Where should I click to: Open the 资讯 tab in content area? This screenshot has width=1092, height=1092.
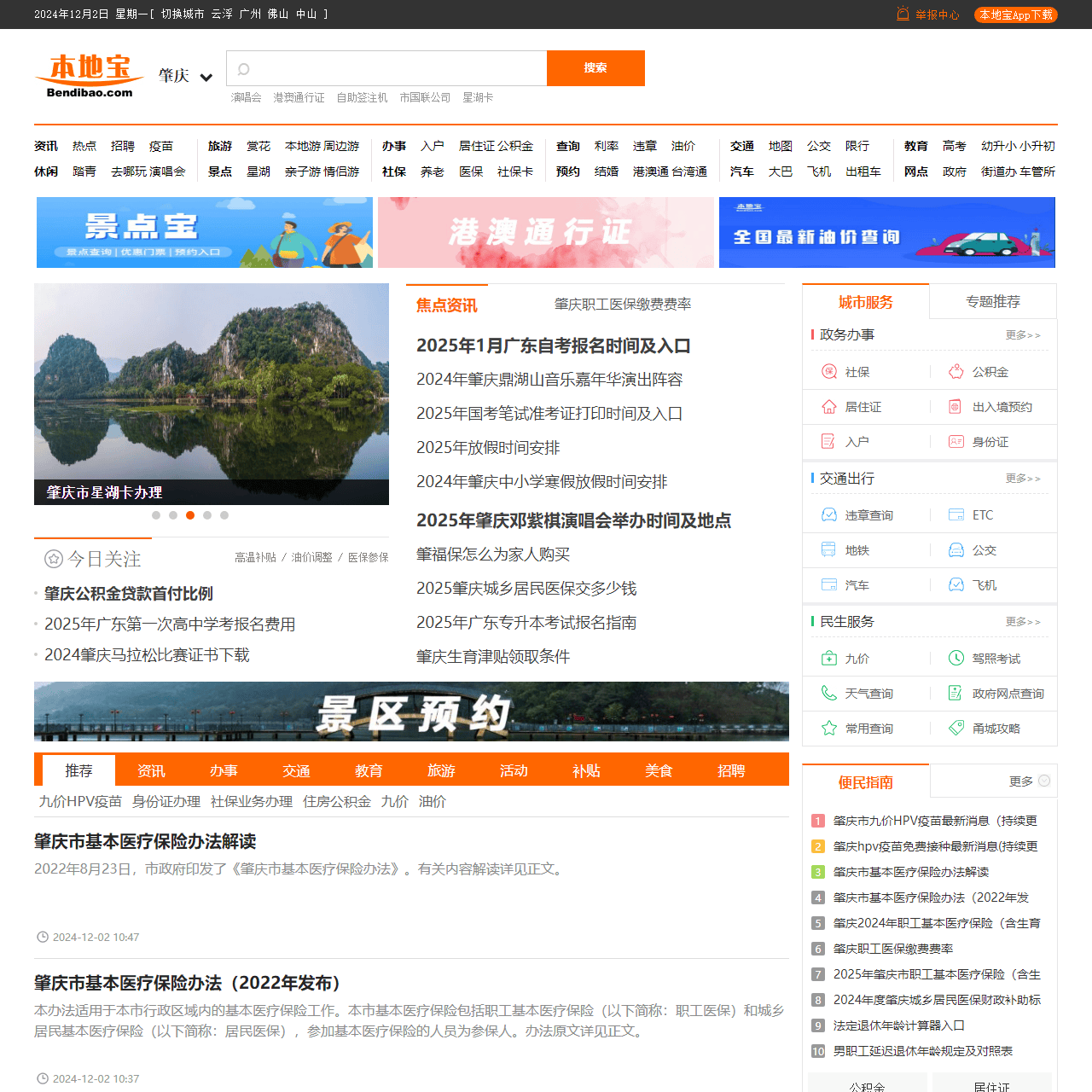(151, 770)
